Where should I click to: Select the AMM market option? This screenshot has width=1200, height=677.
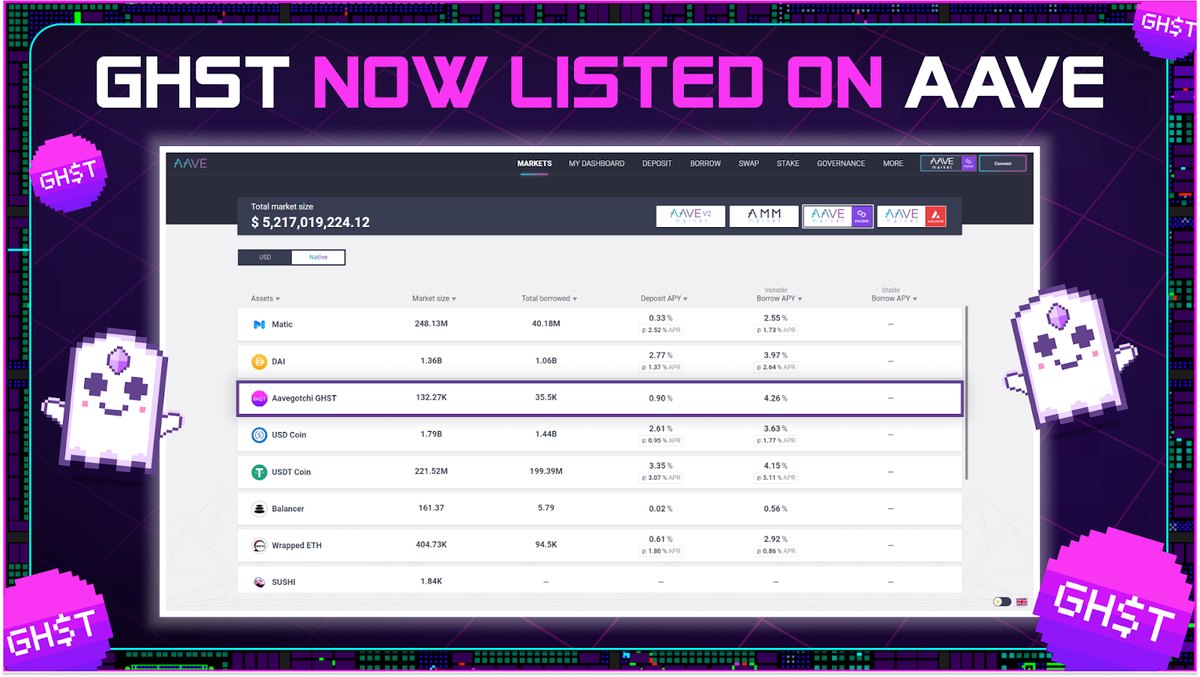point(763,216)
